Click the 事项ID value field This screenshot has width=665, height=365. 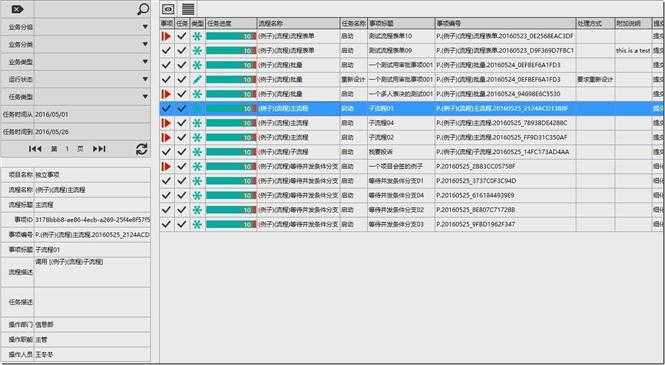pos(92,220)
